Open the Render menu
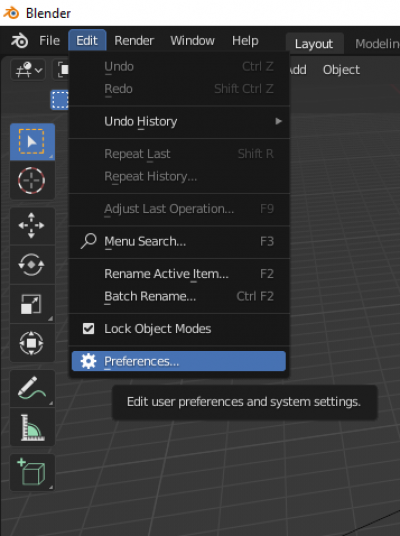Image resolution: width=400 pixels, height=536 pixels. pos(134,41)
